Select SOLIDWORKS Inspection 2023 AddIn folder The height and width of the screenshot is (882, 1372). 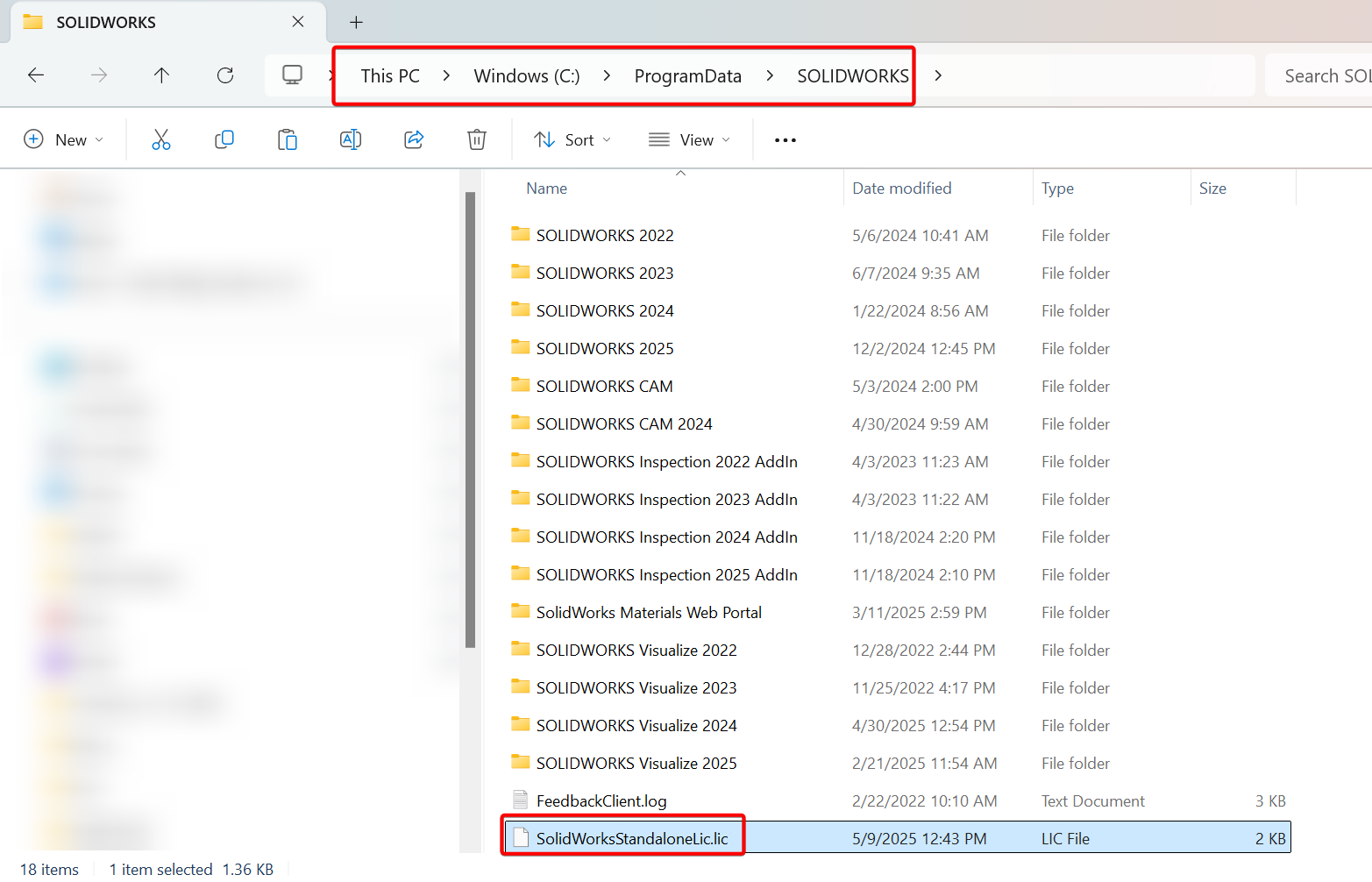coord(667,500)
